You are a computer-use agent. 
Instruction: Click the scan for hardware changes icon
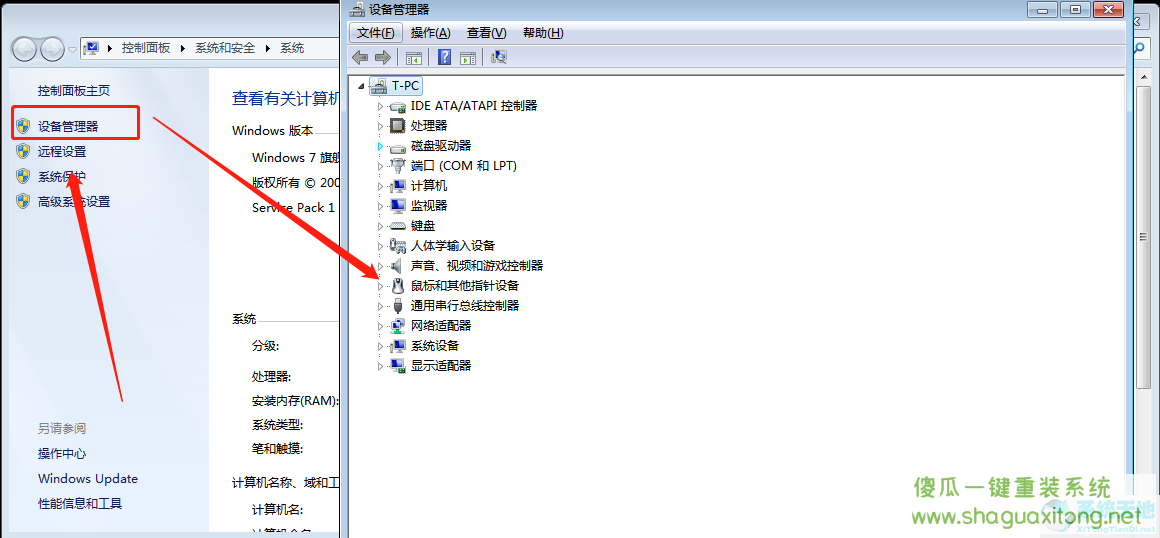point(499,57)
